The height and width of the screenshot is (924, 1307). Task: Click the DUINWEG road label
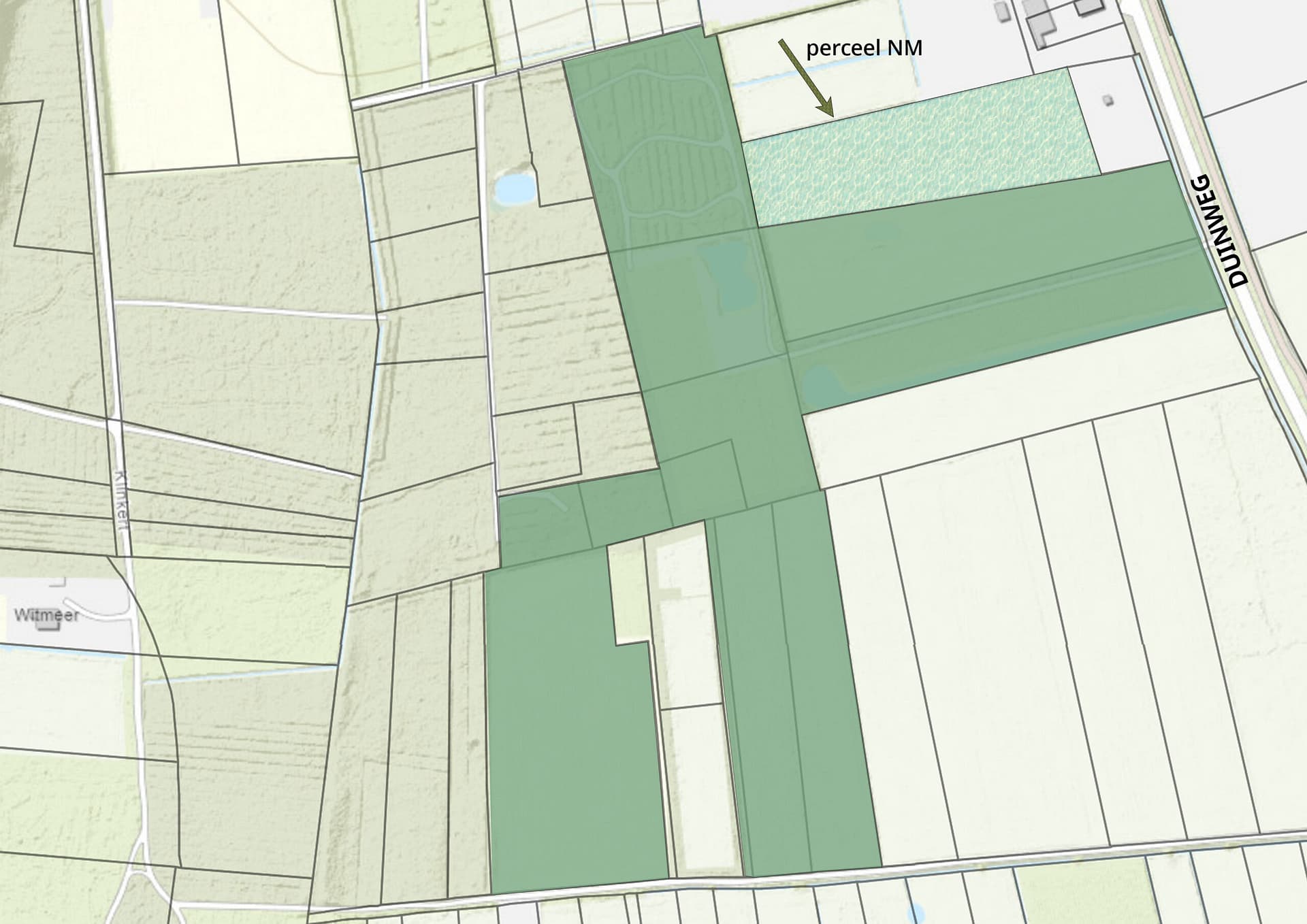(1218, 230)
